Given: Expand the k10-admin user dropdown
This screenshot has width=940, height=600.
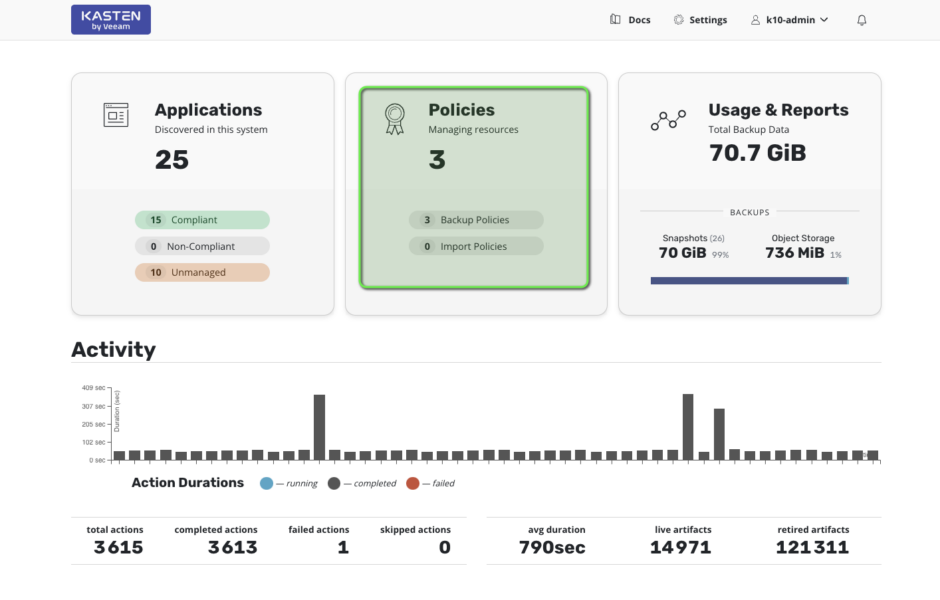Looking at the screenshot, I should click(790, 20).
